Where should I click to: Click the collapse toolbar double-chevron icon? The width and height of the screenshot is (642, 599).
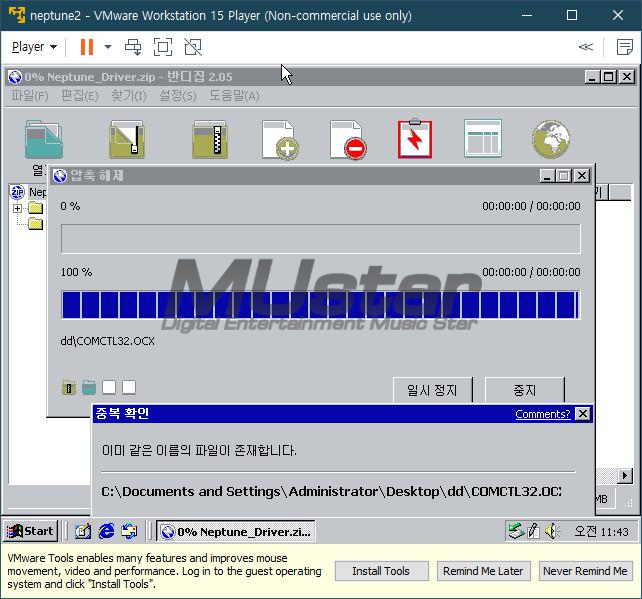click(585, 47)
